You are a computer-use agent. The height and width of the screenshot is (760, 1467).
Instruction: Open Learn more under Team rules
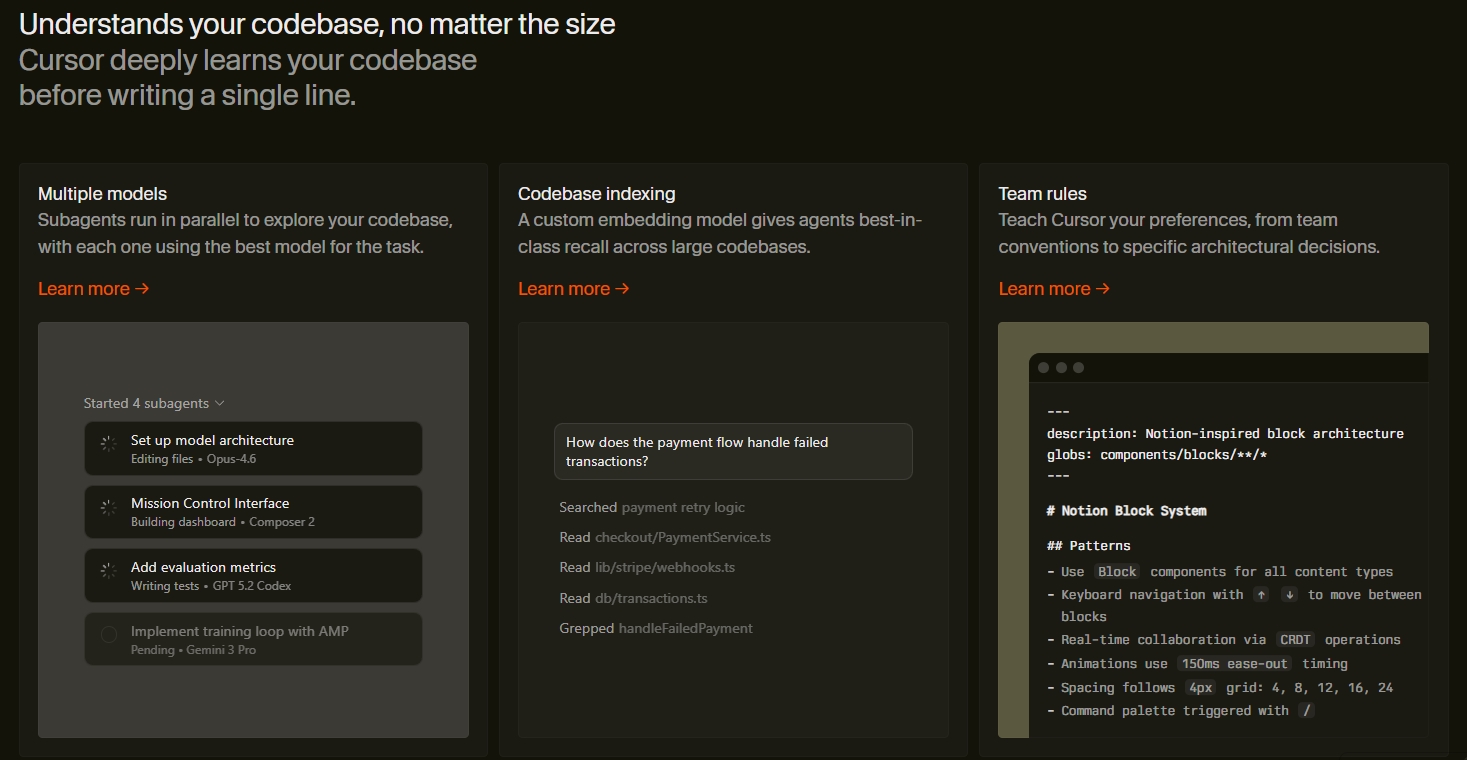1054,289
